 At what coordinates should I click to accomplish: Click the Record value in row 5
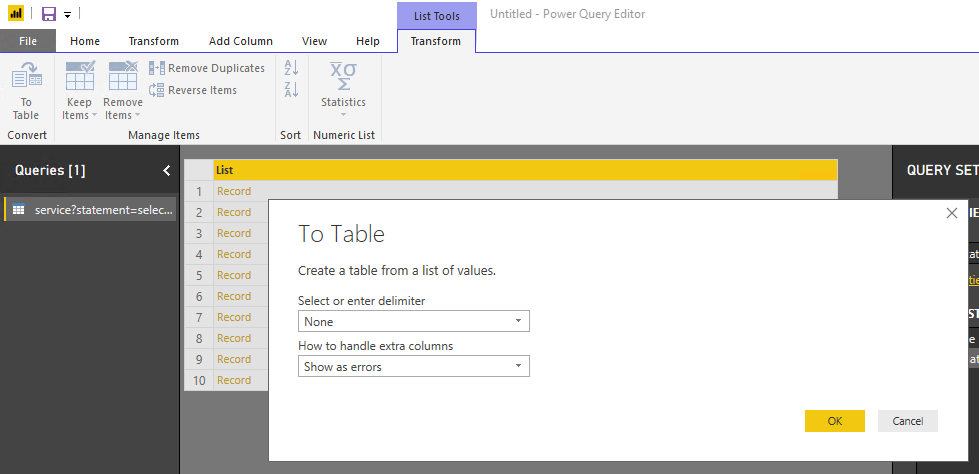click(234, 275)
